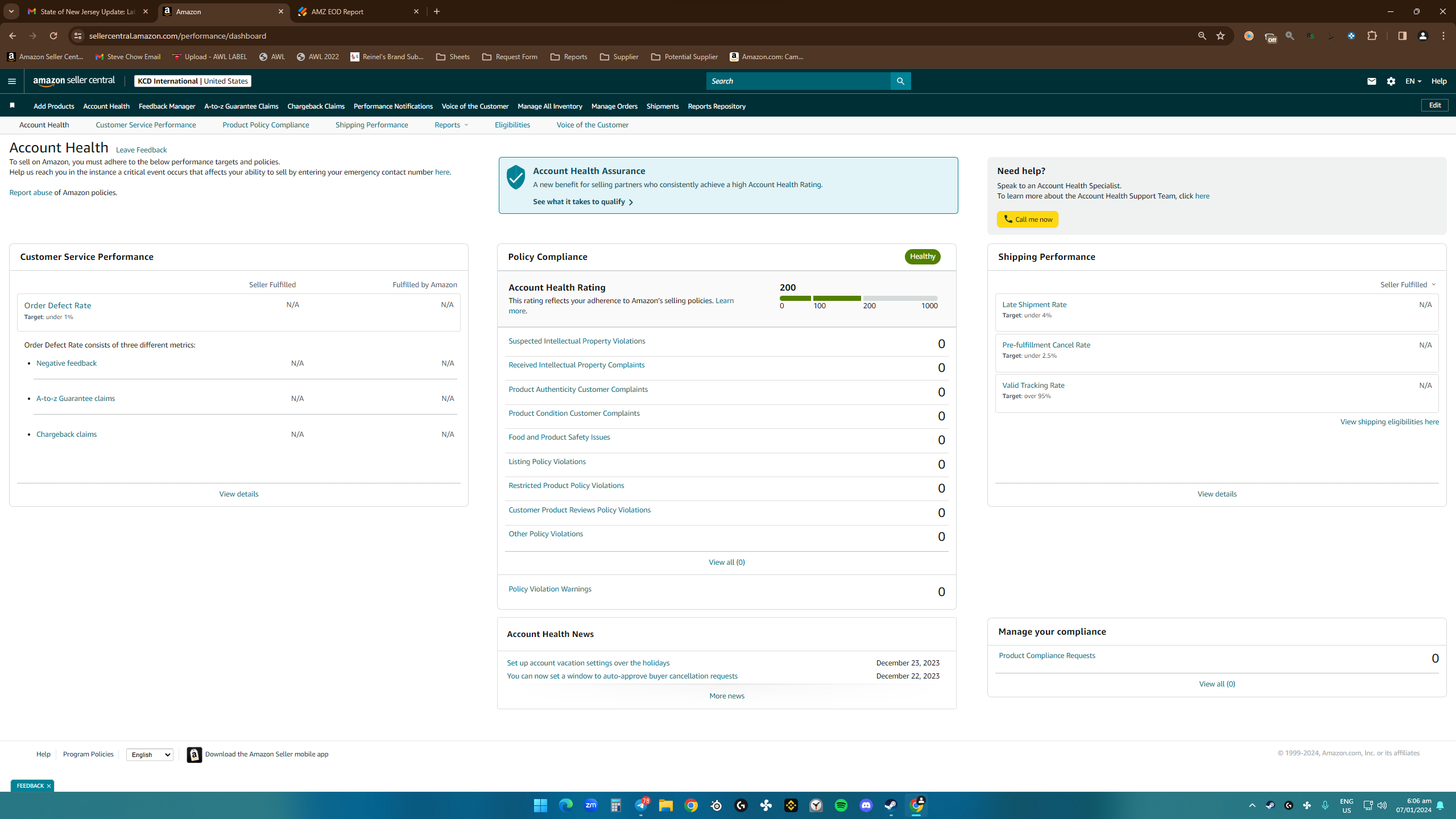1456x819 pixels.
Task: Switch to the State of New Jersey Gmail tab
Action: point(88,11)
